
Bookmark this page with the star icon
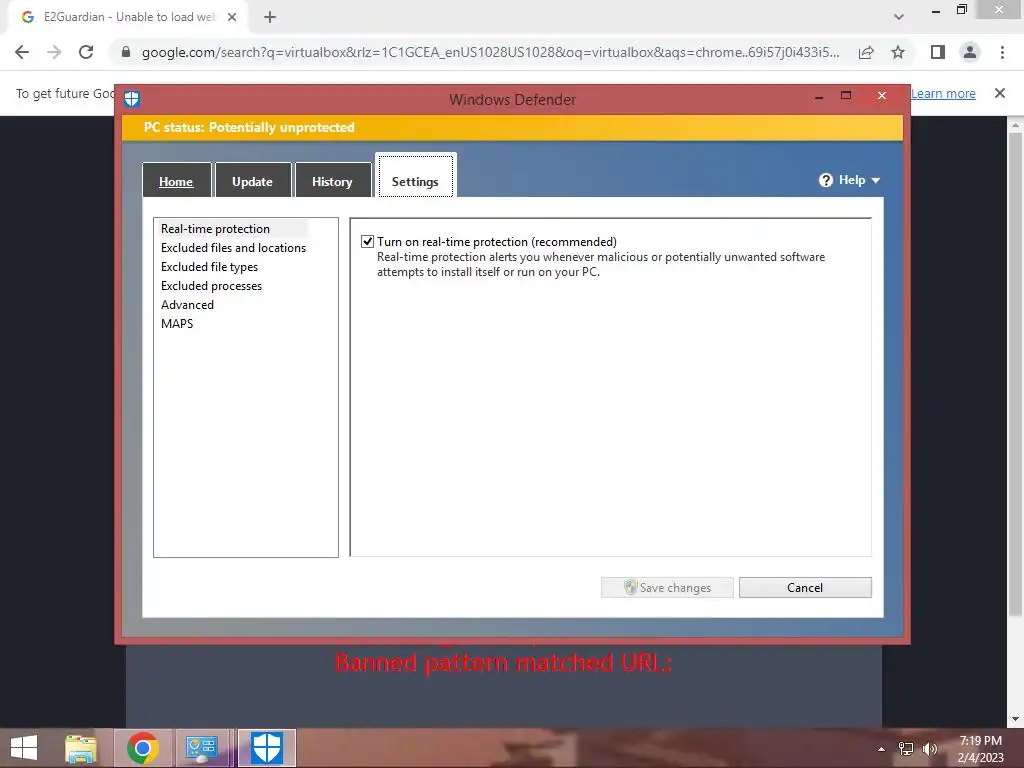(x=898, y=52)
